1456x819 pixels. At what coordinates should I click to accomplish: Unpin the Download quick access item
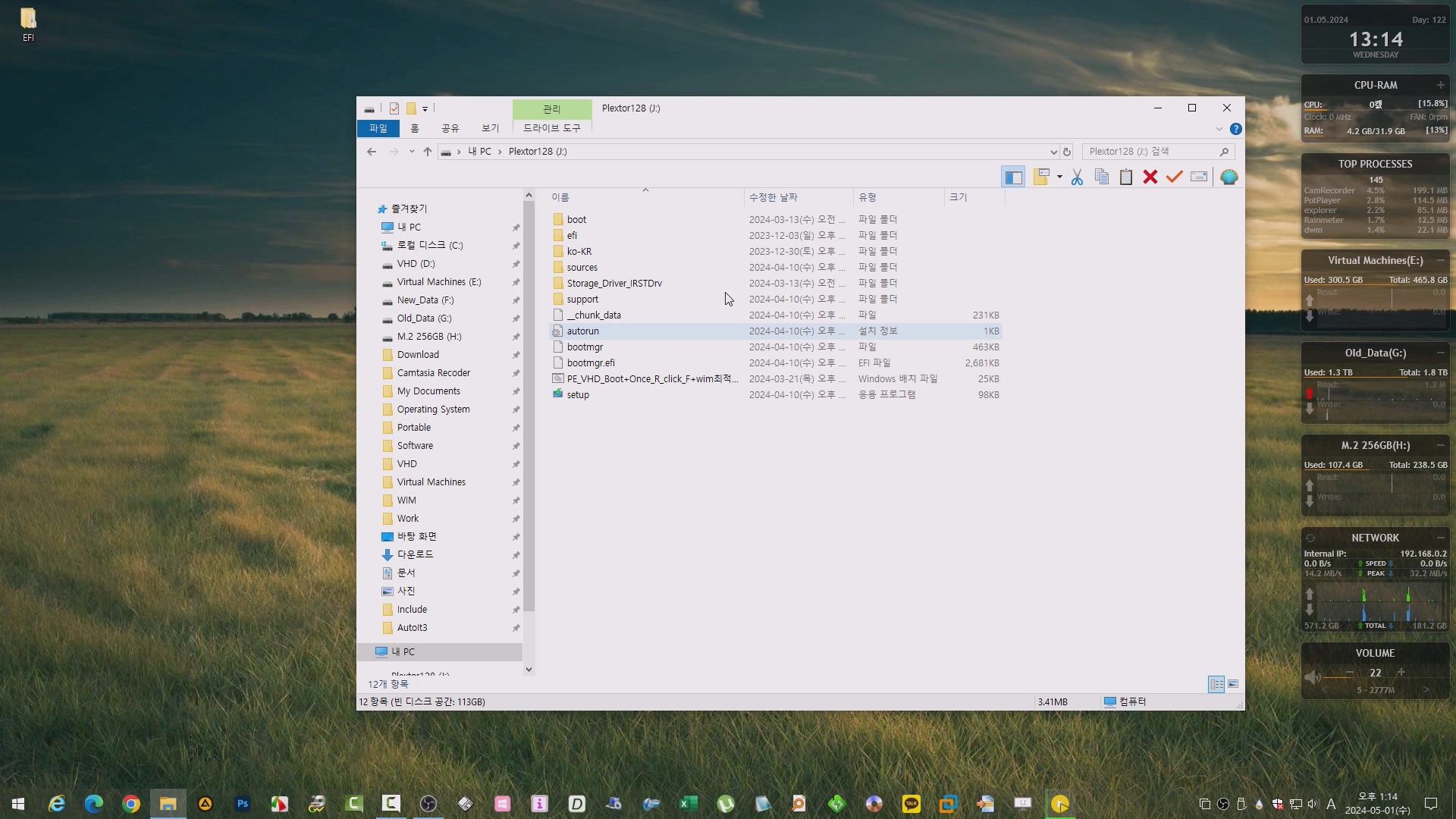click(516, 355)
